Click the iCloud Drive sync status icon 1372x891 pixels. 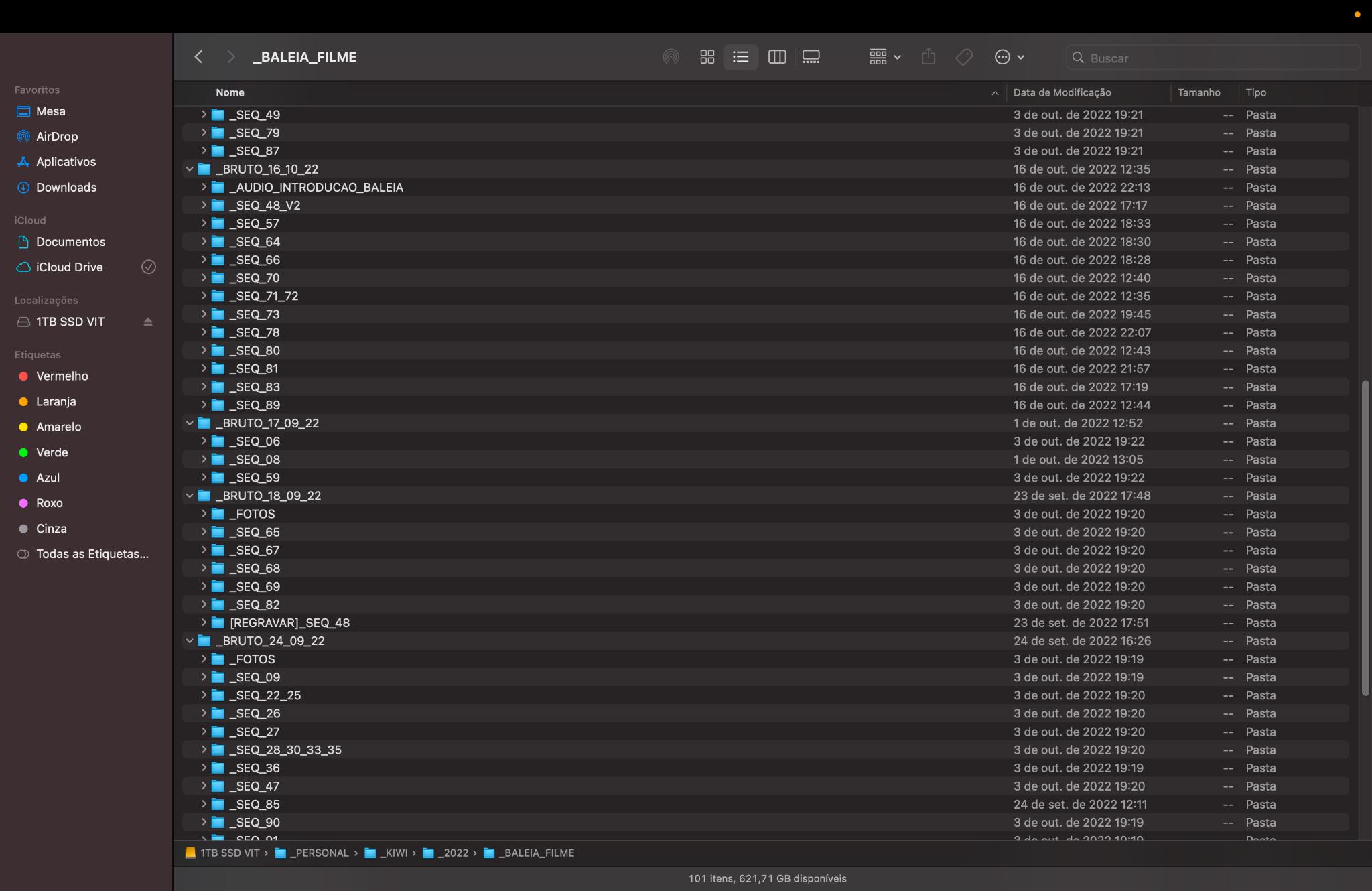click(x=149, y=267)
